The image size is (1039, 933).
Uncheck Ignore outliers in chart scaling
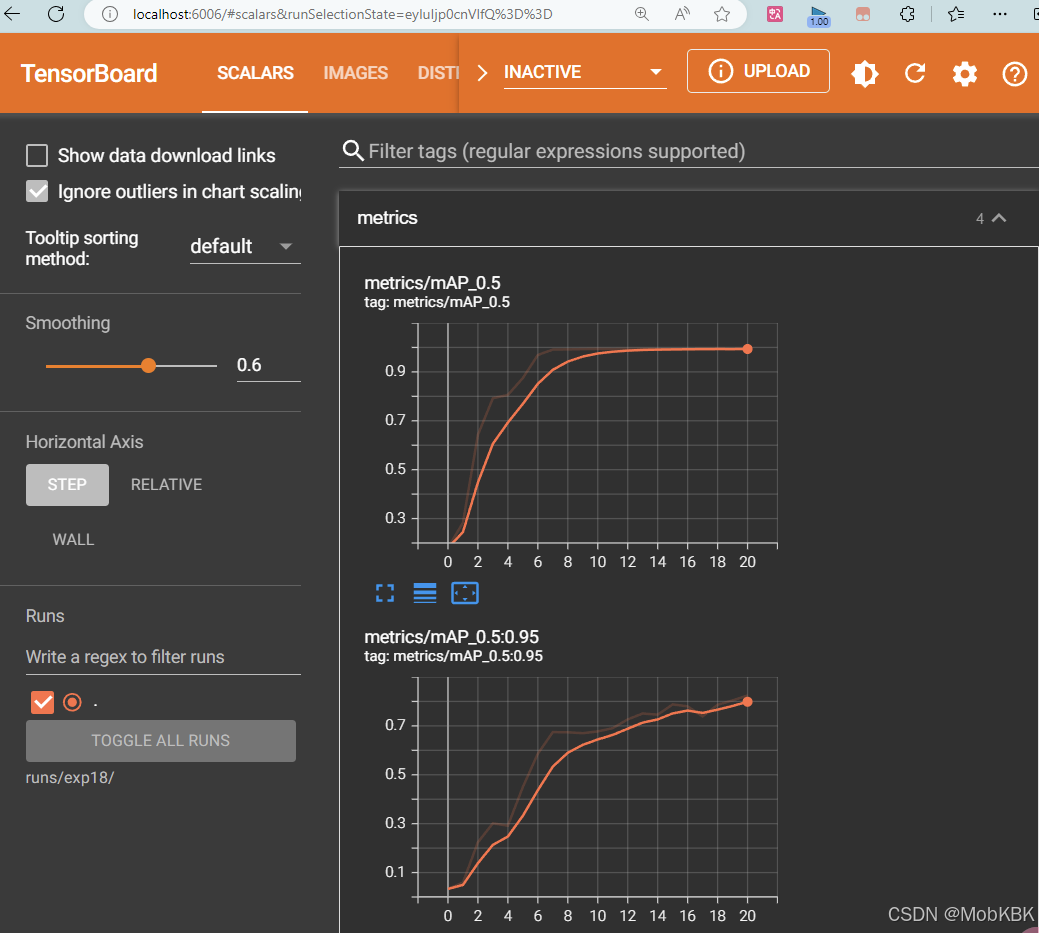[x=37, y=192]
